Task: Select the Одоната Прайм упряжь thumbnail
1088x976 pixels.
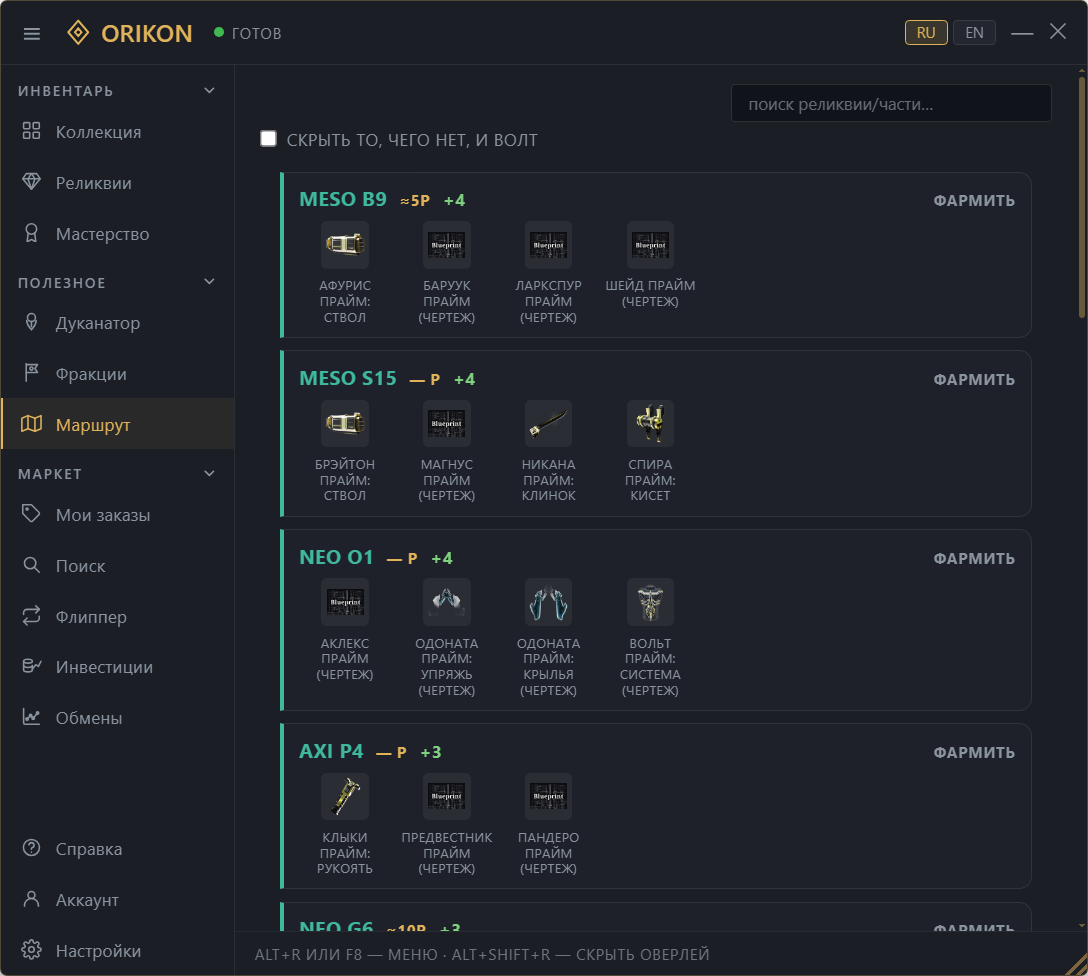Action: pos(447,602)
